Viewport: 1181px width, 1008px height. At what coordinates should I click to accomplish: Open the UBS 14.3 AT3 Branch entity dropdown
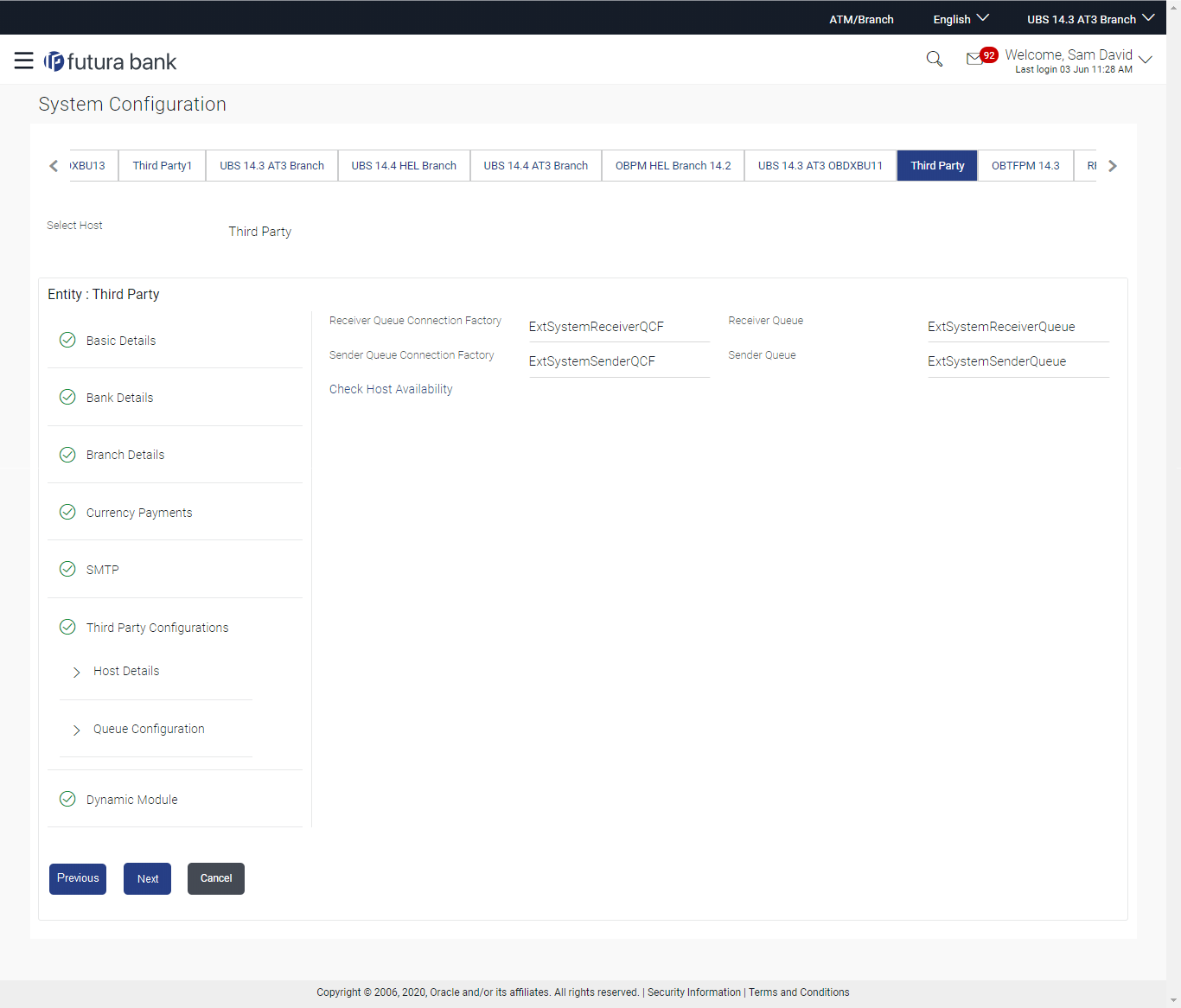pyautogui.click(x=1090, y=19)
